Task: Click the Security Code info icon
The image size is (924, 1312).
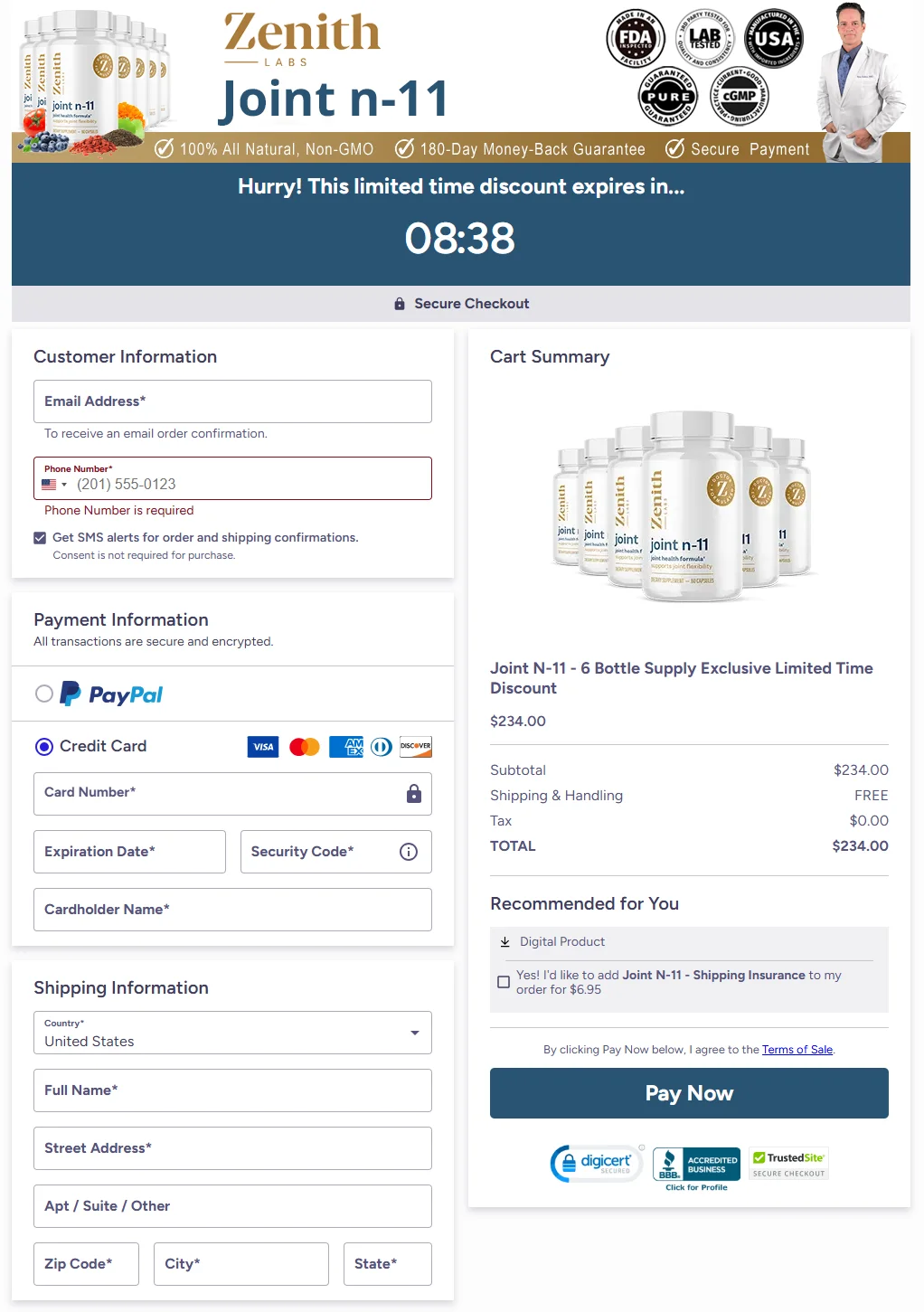Action: [x=409, y=852]
